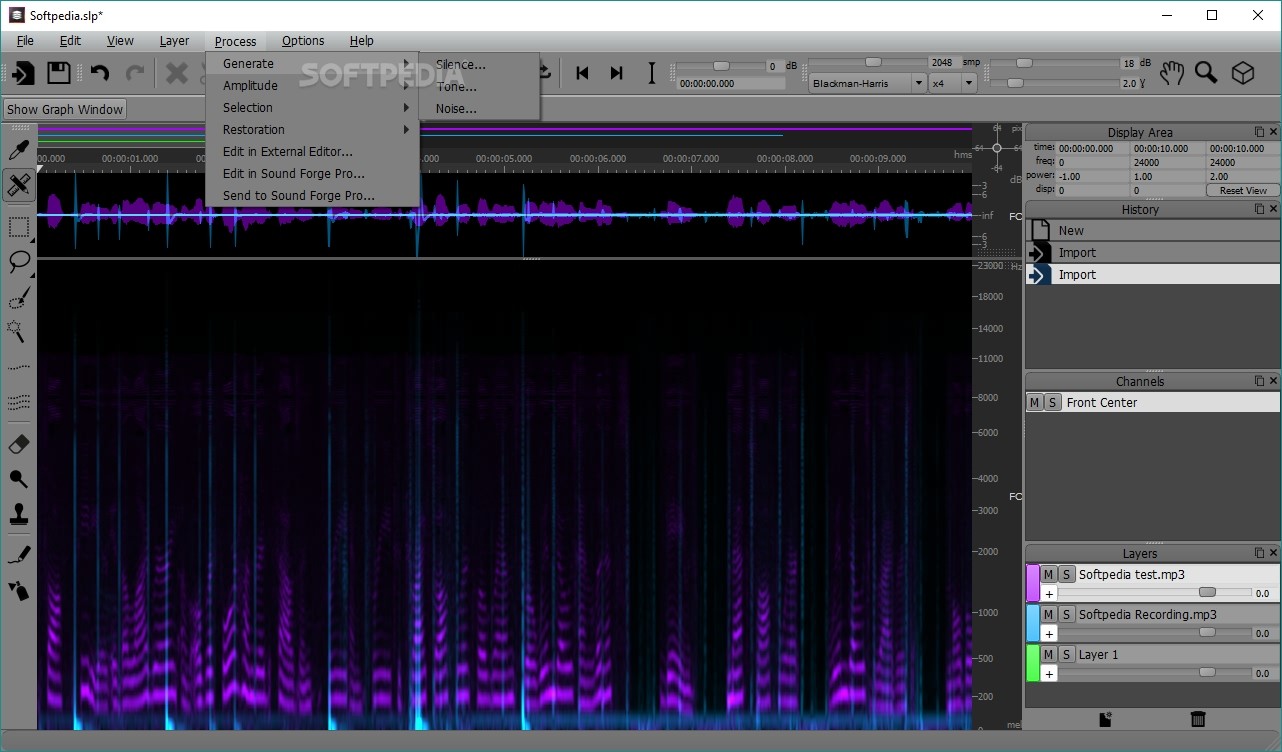Open the Restoration submenu

[312, 130]
